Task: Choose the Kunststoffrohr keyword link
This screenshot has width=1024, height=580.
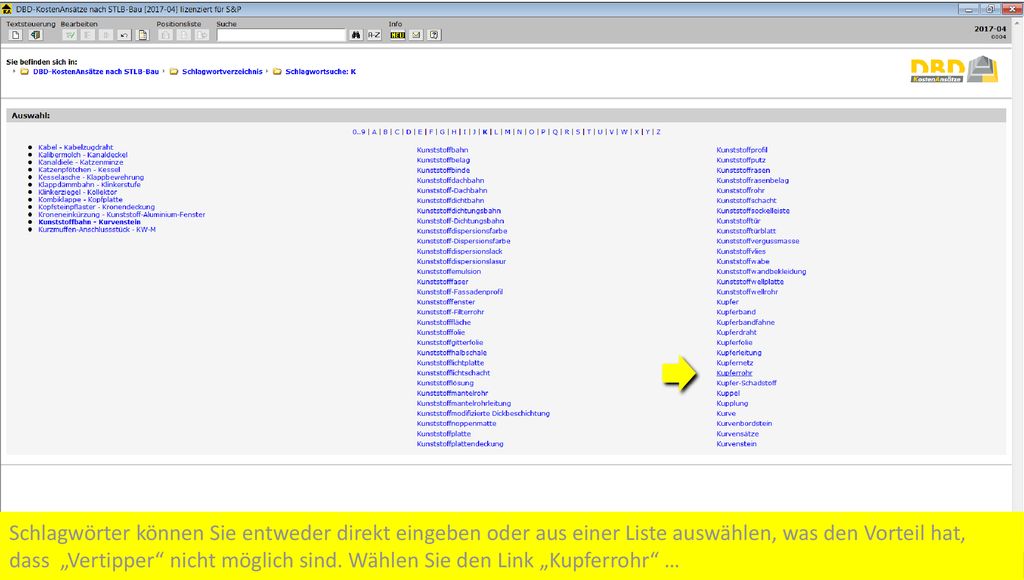Action: click(x=741, y=191)
